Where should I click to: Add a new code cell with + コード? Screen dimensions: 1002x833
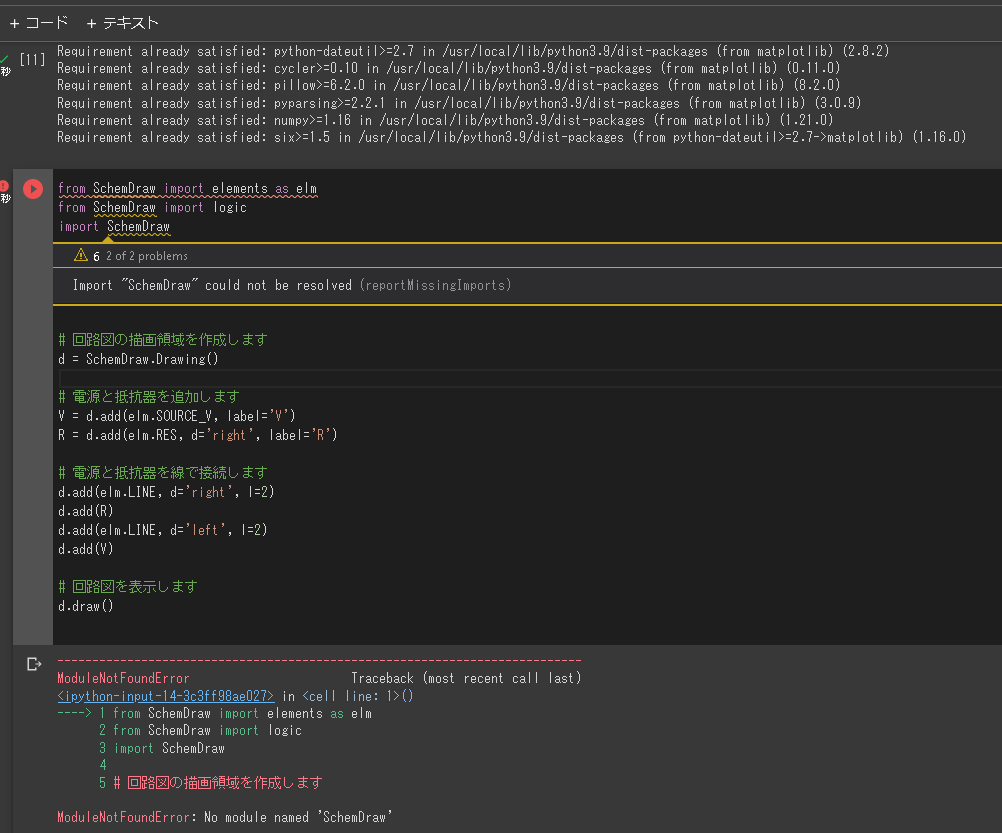tap(39, 22)
